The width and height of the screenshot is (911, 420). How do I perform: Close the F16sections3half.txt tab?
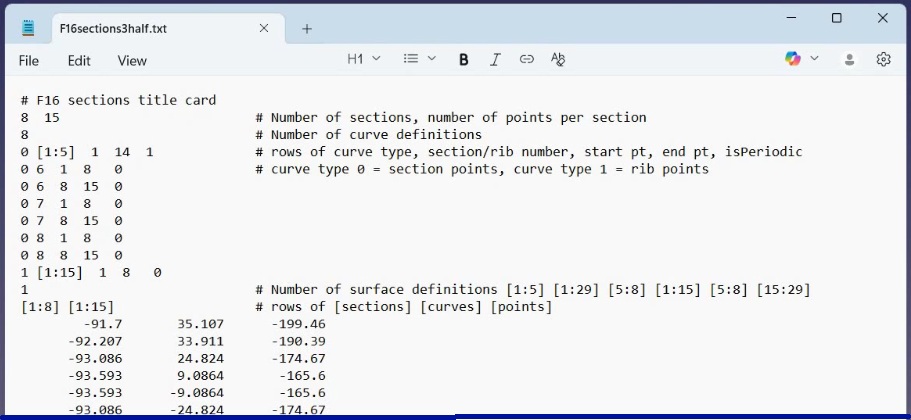click(x=264, y=29)
